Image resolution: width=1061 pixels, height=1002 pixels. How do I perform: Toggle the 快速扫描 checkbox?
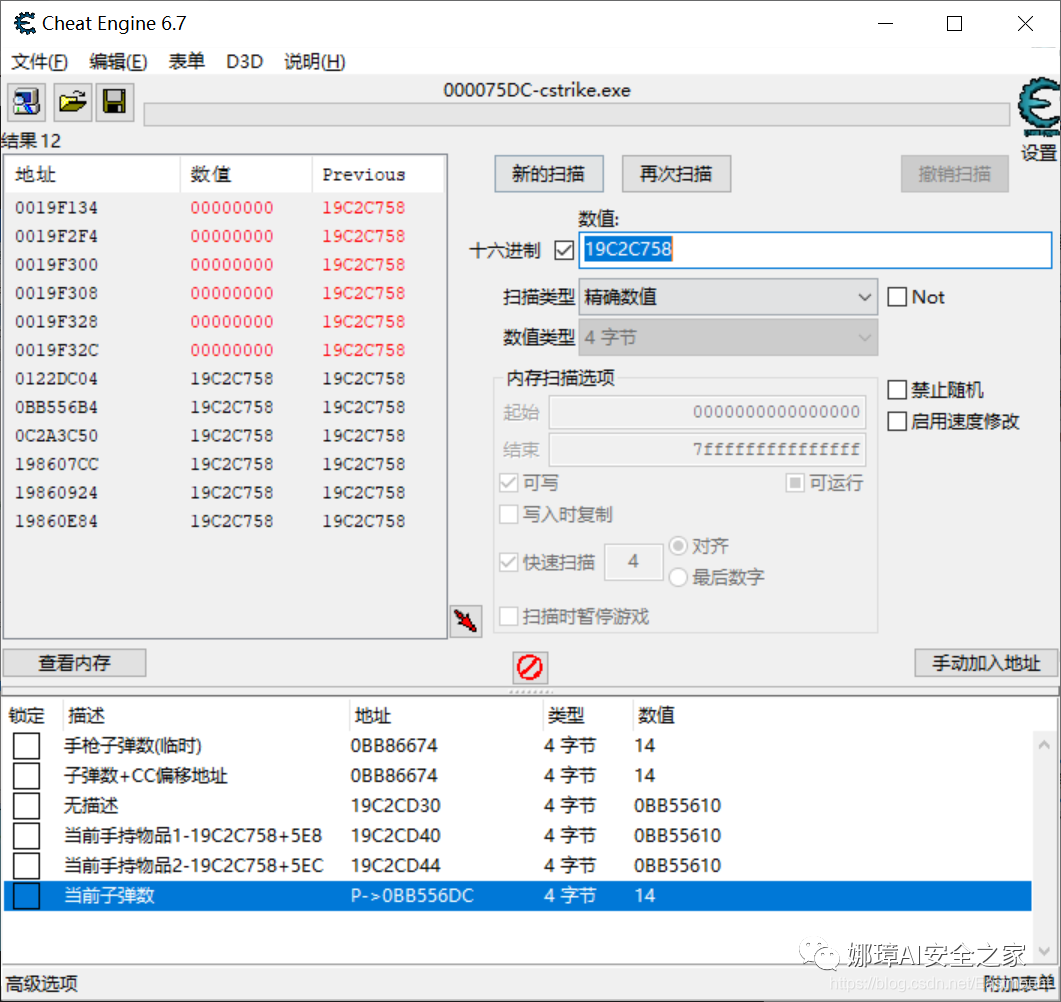508,562
